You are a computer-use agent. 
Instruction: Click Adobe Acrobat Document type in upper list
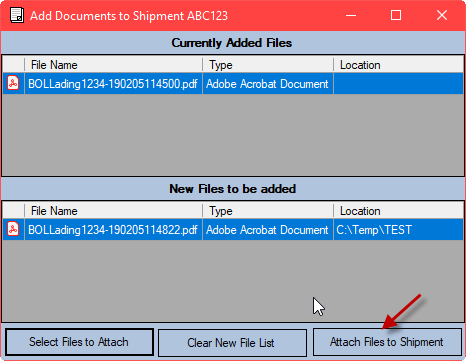tap(267, 84)
